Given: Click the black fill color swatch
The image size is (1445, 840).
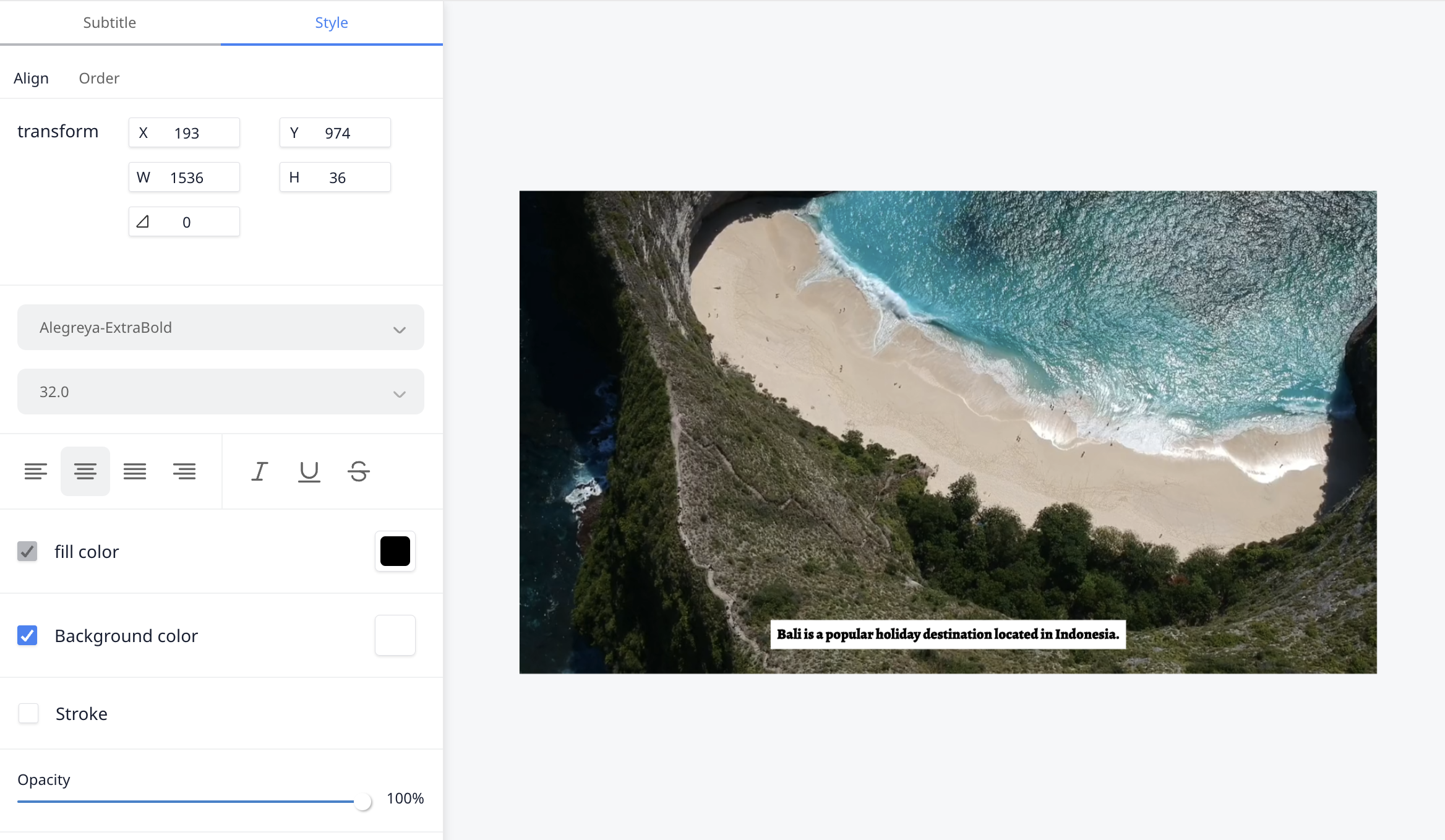Looking at the screenshot, I should [x=395, y=551].
